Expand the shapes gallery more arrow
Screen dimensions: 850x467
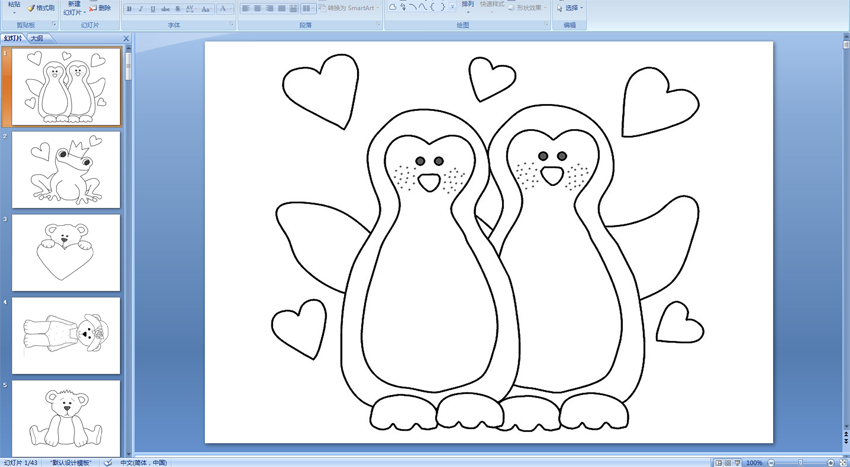point(452,8)
